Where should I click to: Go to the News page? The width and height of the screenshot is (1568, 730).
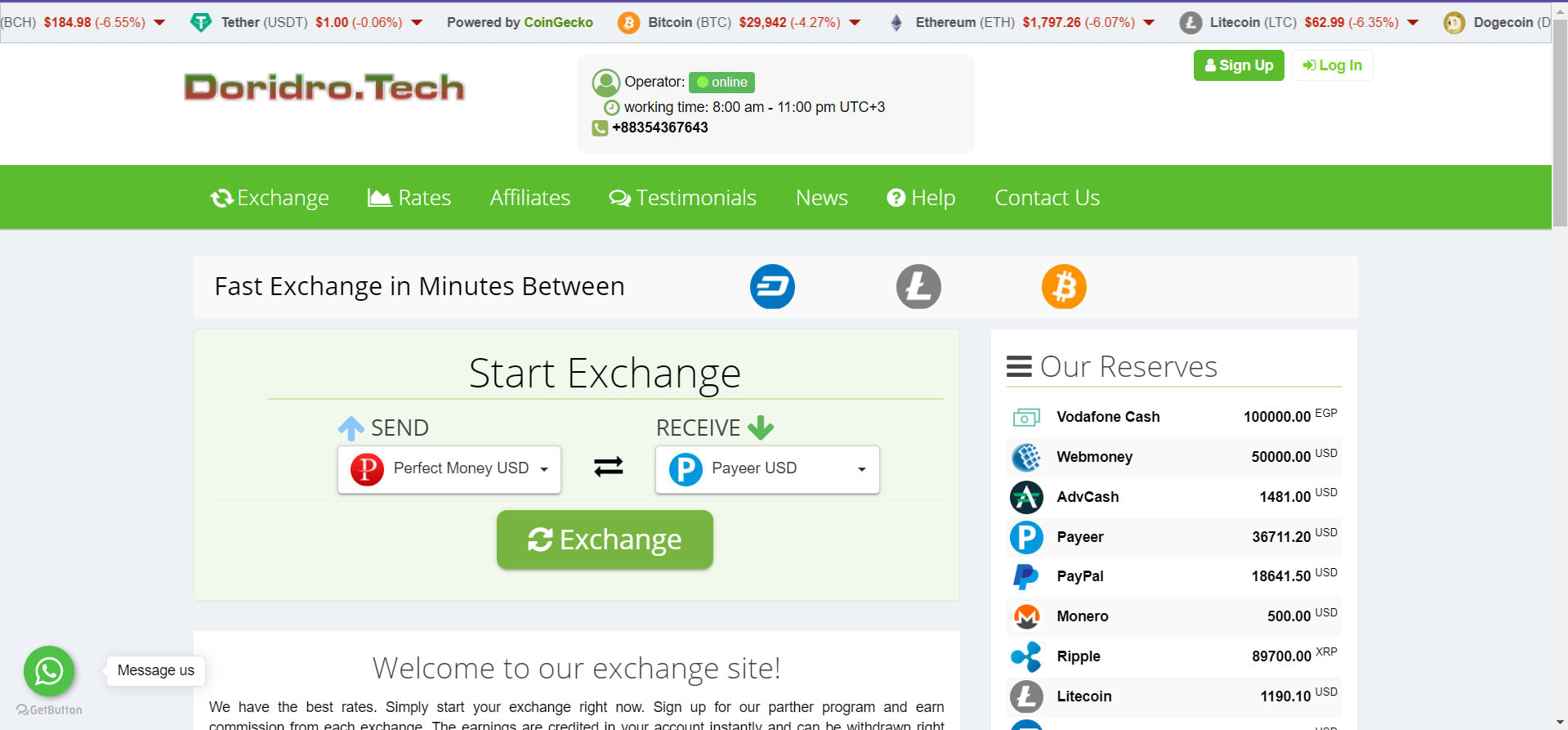(822, 198)
